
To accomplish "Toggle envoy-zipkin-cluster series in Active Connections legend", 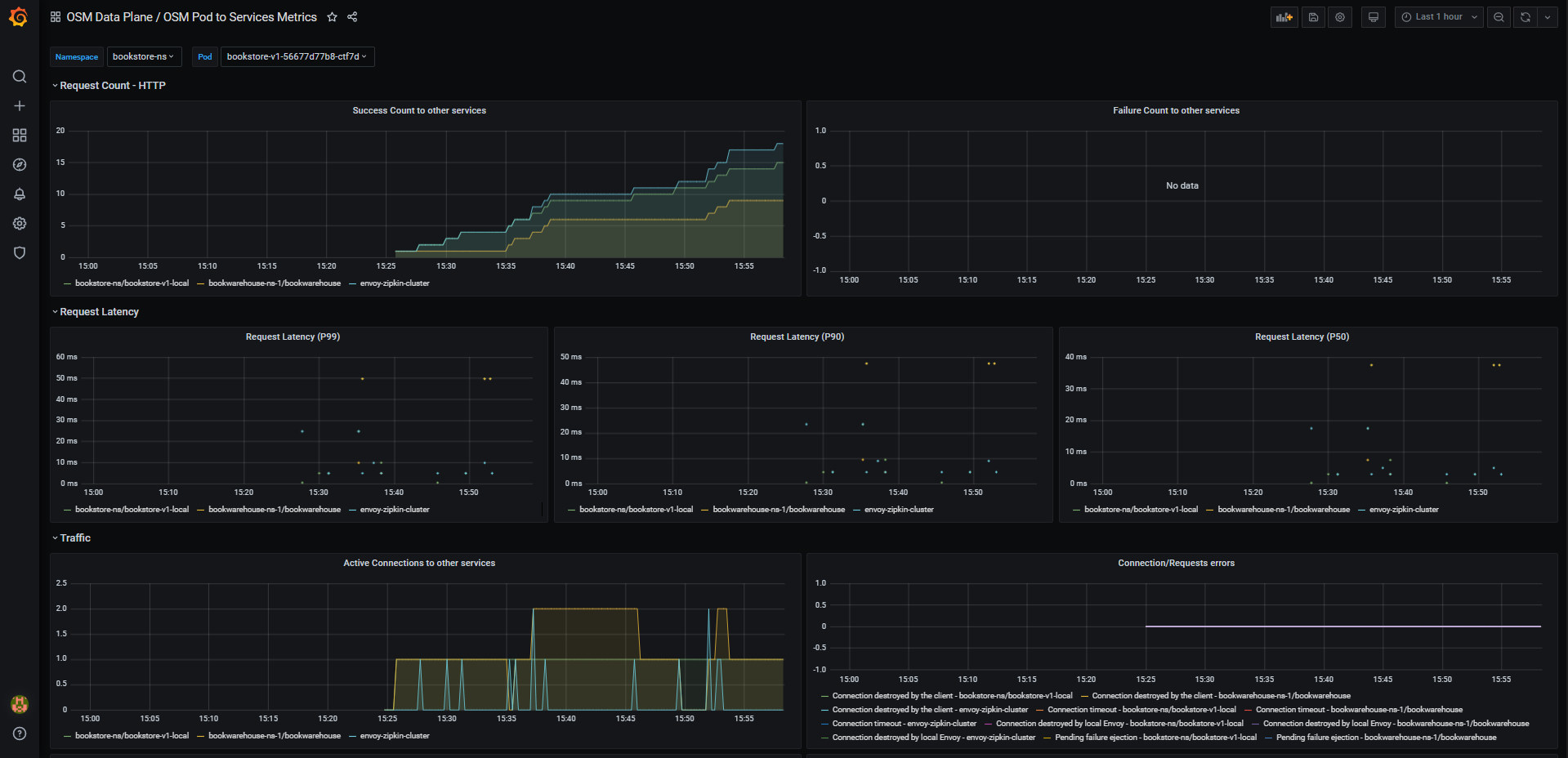I will (x=395, y=736).
